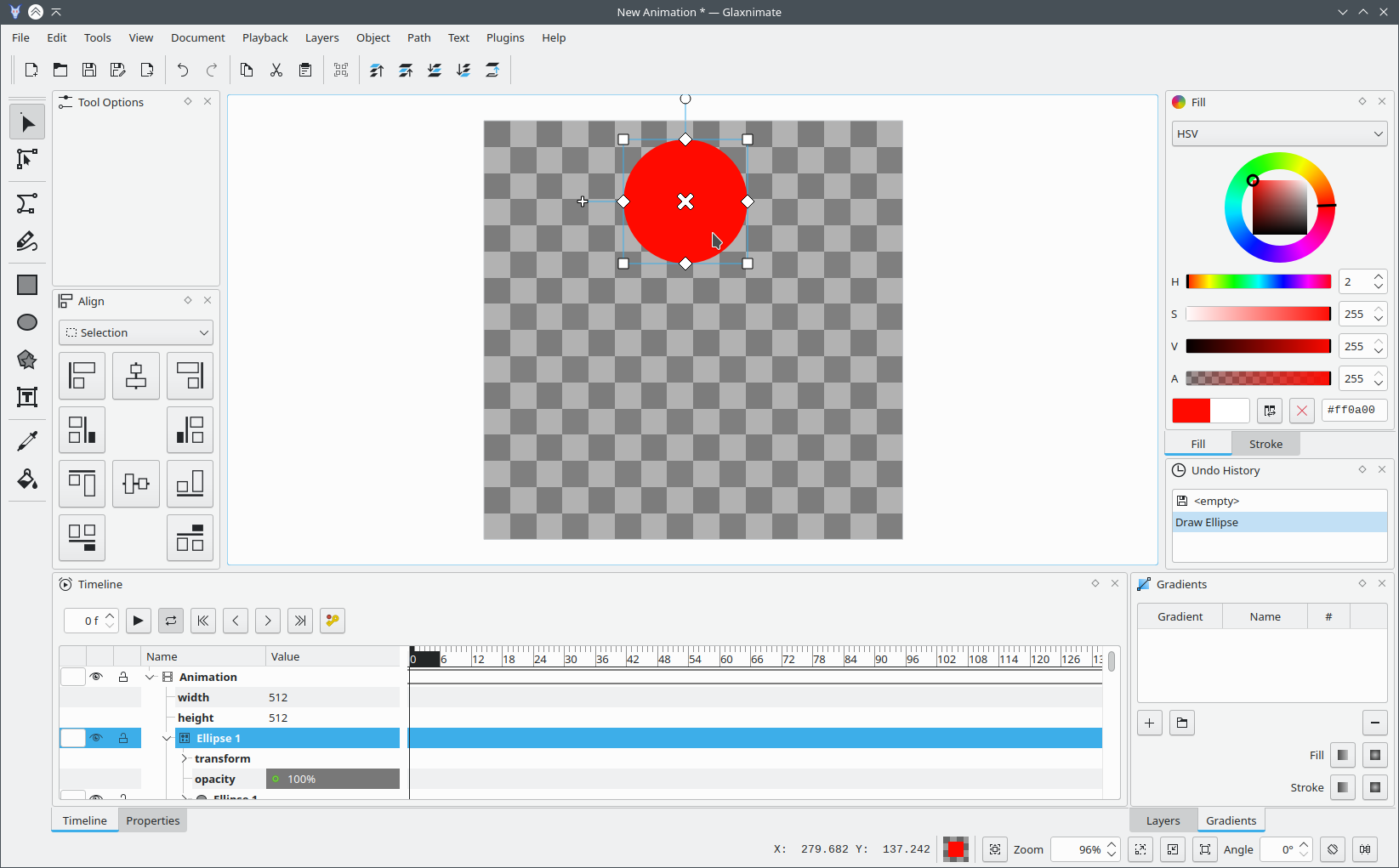The width and height of the screenshot is (1399, 868).
Task: Toggle visibility eye of Ellipse 1 layer
Action: point(96,738)
